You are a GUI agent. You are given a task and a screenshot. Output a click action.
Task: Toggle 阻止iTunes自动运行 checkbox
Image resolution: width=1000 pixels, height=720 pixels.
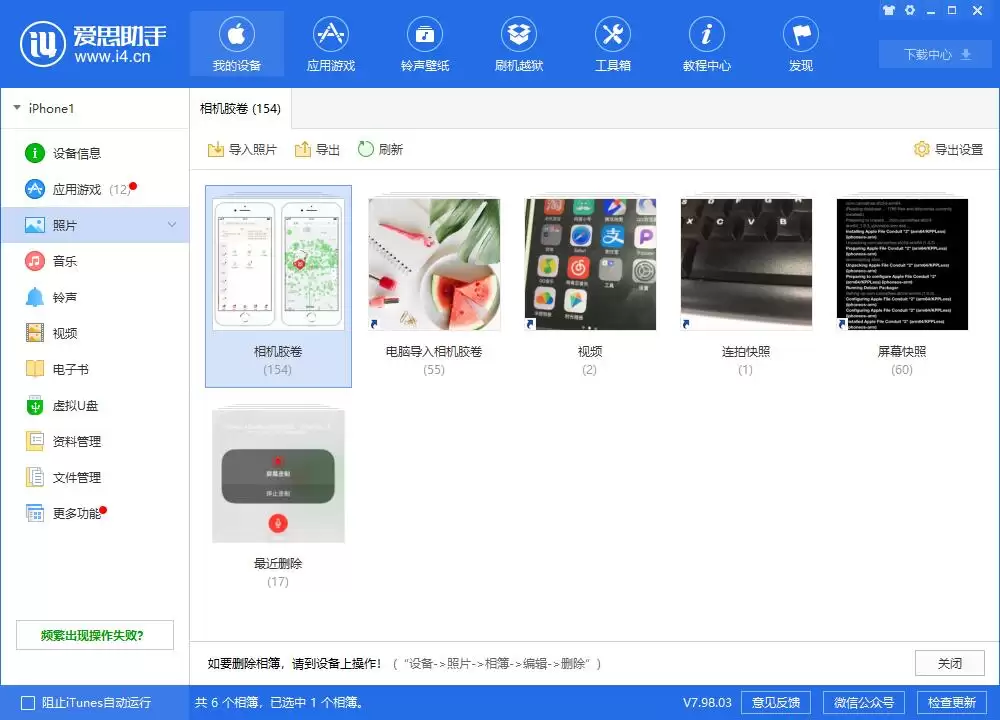click(x=28, y=703)
